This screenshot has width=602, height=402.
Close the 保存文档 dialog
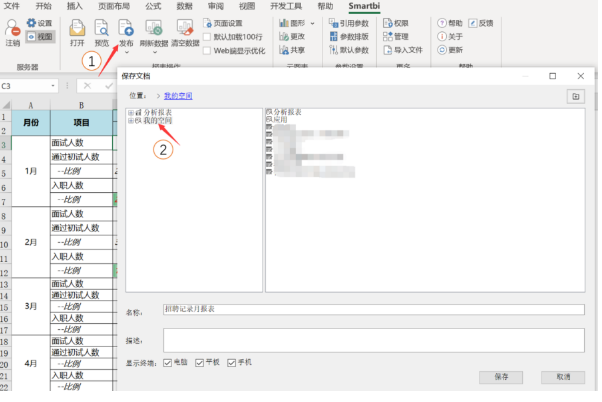point(580,76)
